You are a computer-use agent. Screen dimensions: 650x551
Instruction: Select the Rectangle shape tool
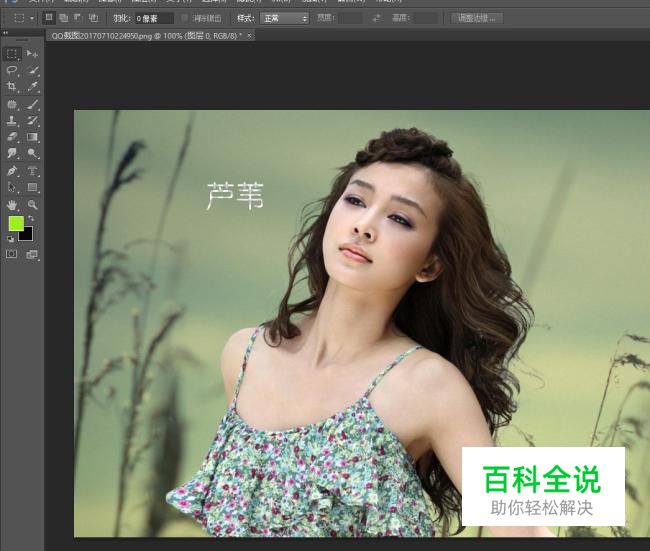click(32, 187)
